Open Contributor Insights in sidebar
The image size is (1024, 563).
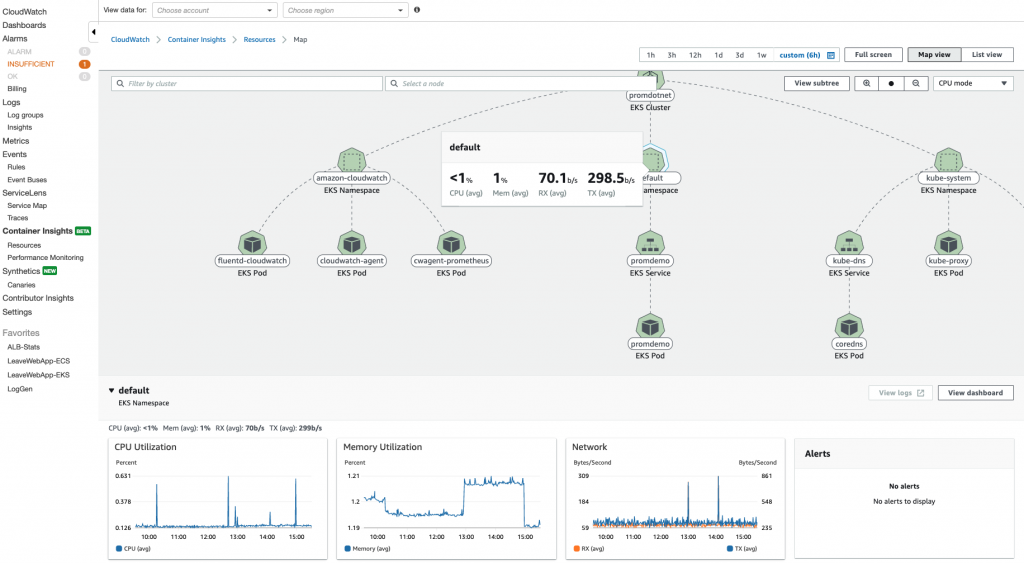tap(38, 298)
